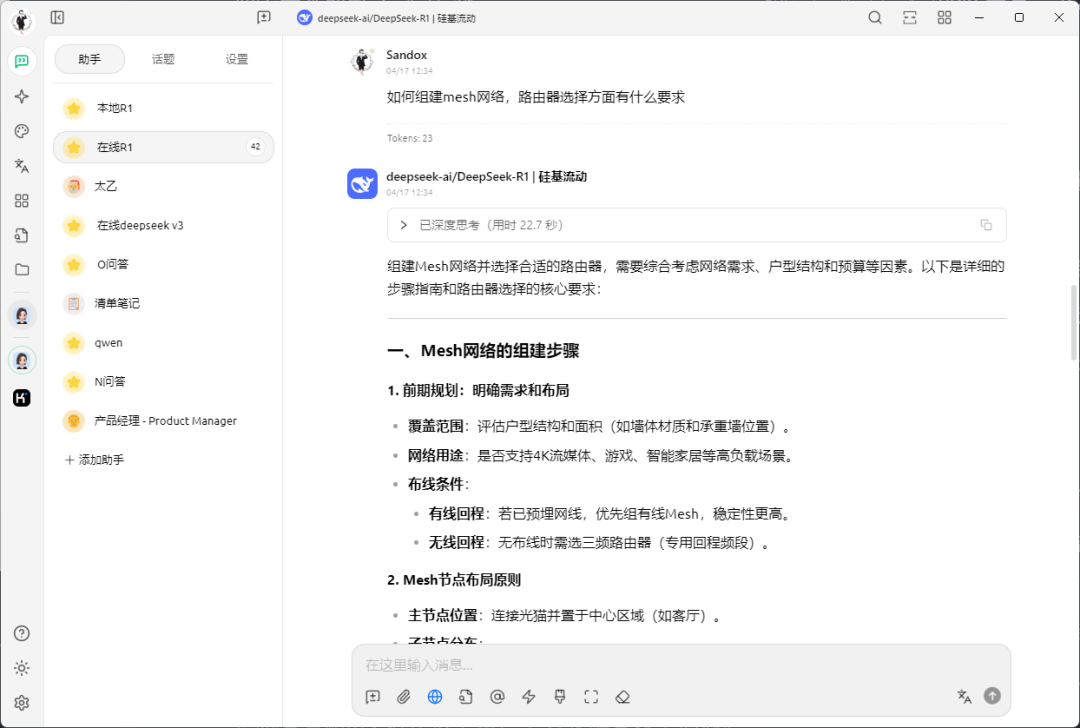The width and height of the screenshot is (1080, 728).
Task: Open the translate page from left sidebar
Action: click(x=22, y=166)
